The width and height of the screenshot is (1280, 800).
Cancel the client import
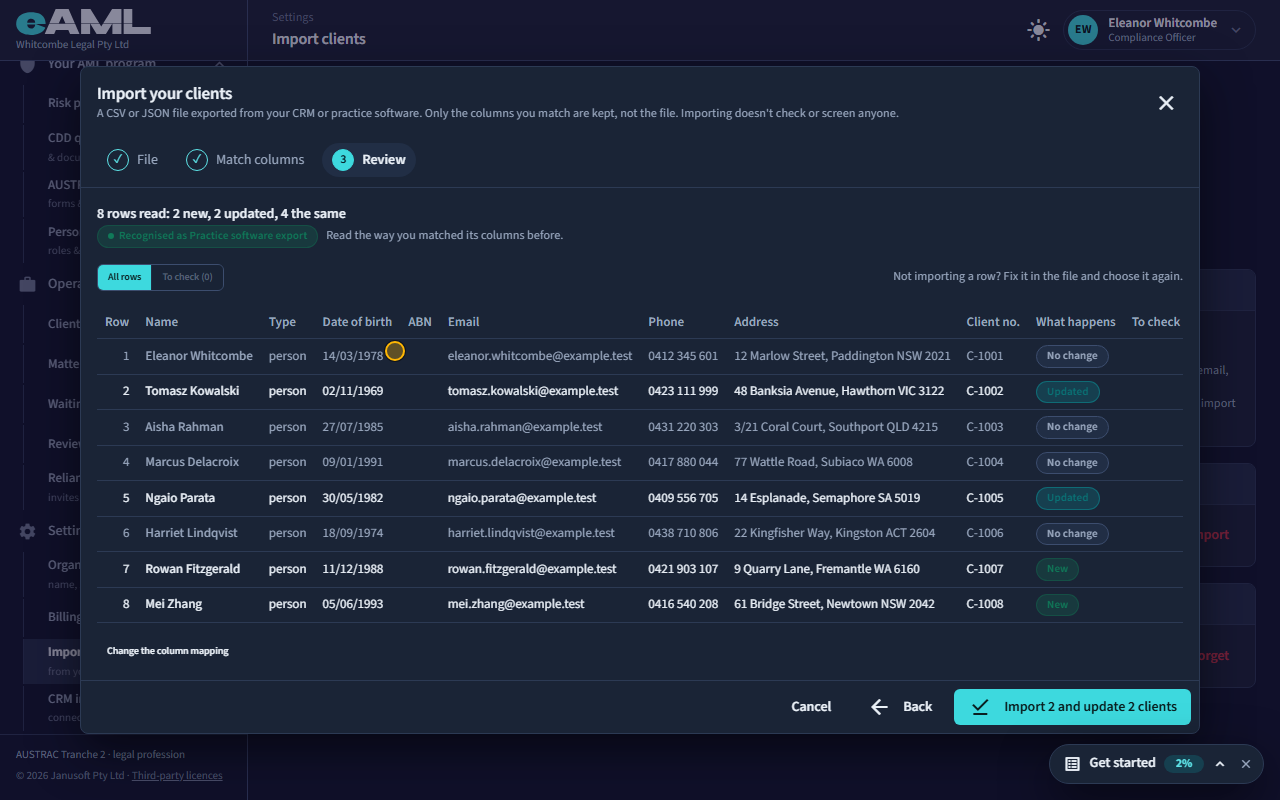point(811,706)
